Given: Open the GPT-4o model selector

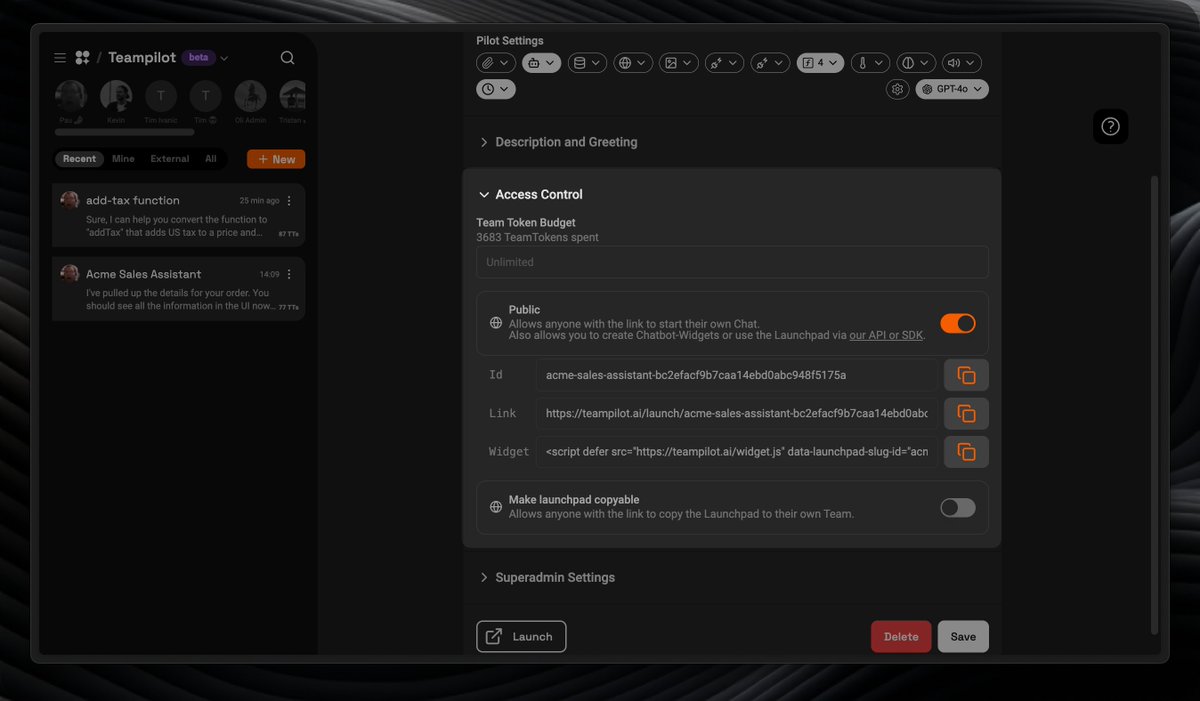Looking at the screenshot, I should point(952,89).
